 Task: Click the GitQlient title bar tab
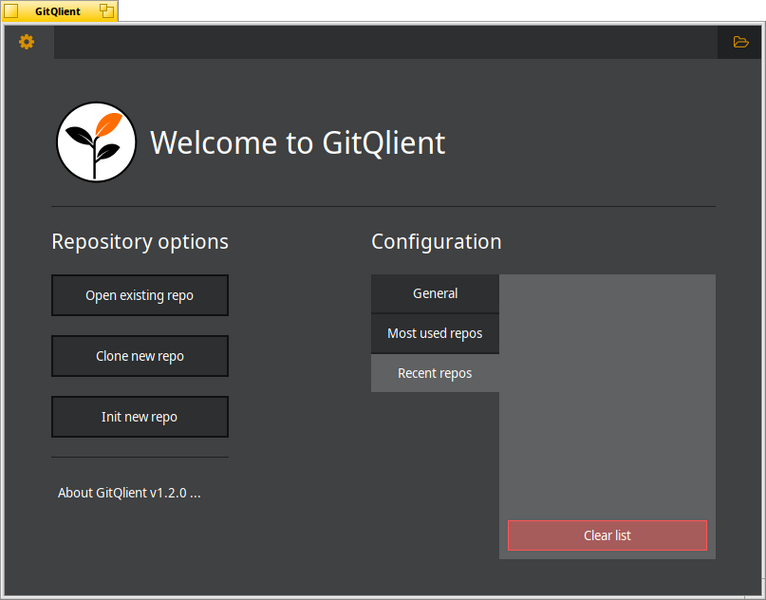[59, 11]
